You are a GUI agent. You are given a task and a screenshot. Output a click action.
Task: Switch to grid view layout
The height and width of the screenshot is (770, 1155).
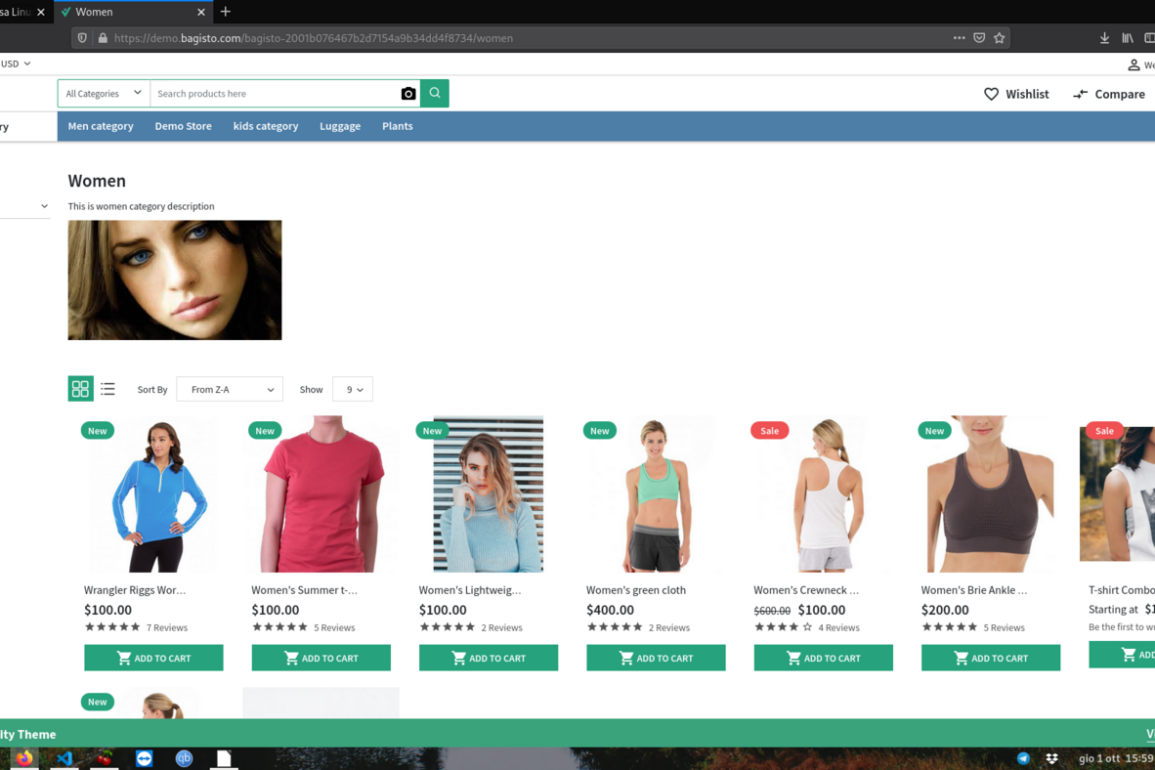80,388
